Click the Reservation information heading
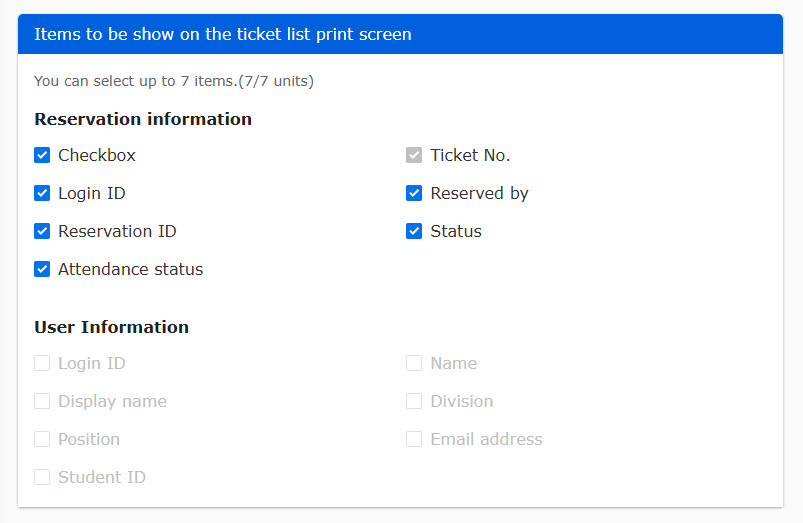Image resolution: width=803 pixels, height=523 pixels. tap(143, 119)
